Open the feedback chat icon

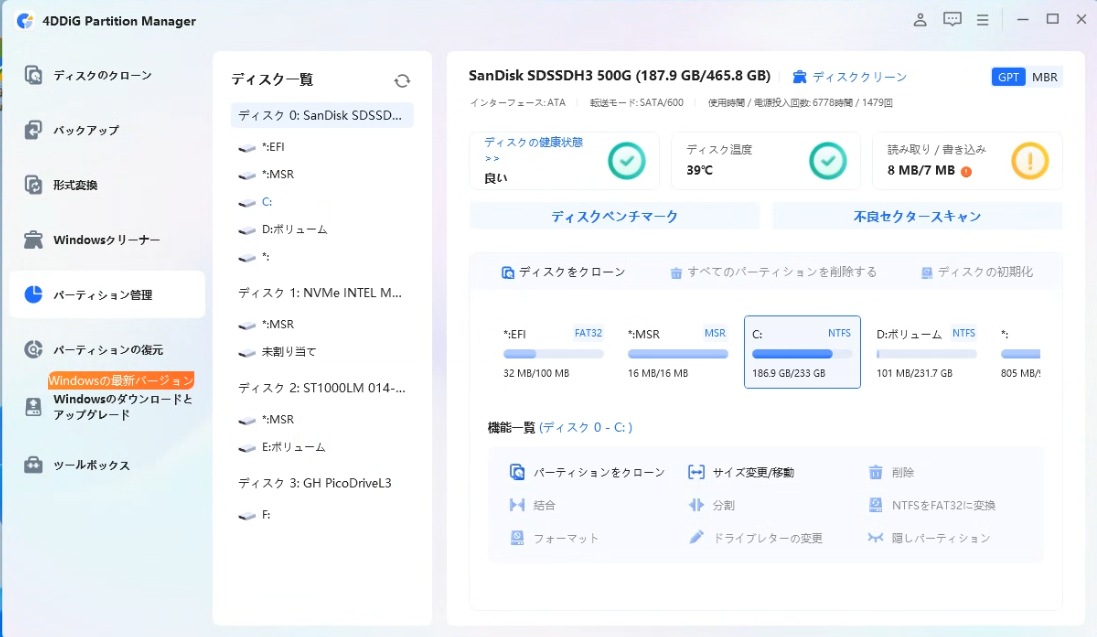pyautogui.click(x=952, y=20)
